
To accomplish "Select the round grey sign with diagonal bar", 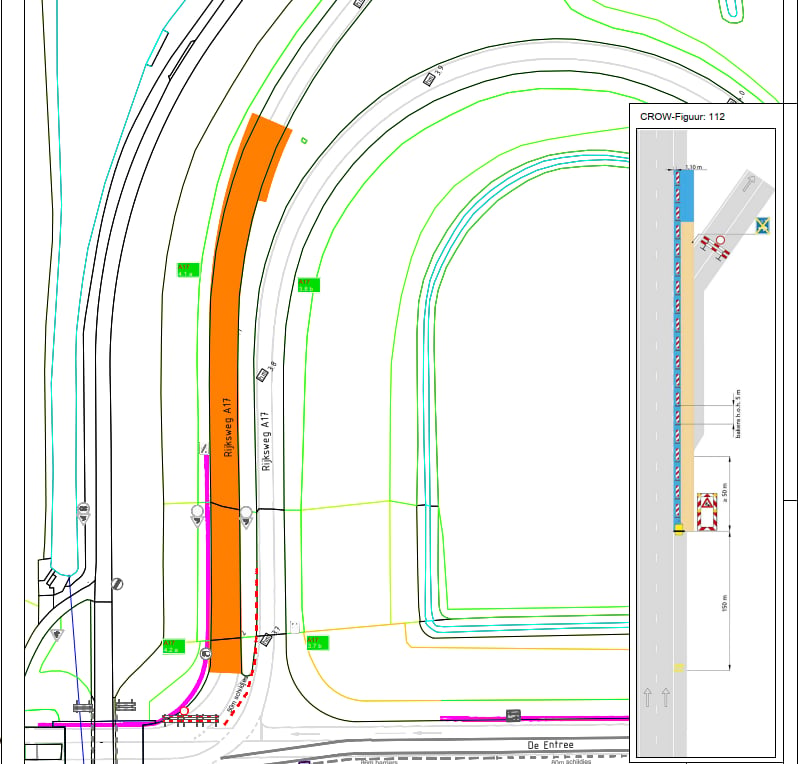I will [117, 583].
